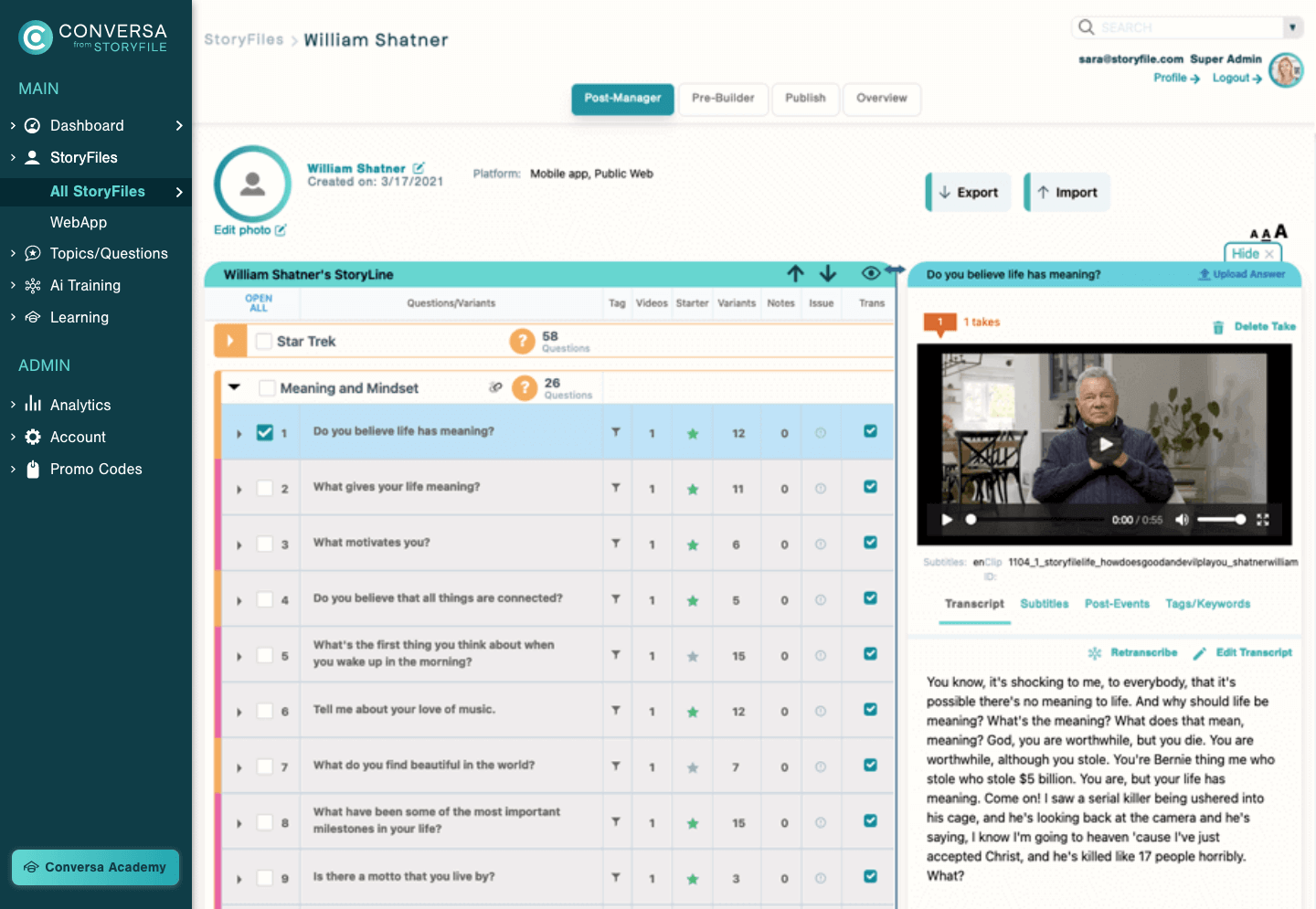Image resolution: width=1316 pixels, height=909 pixels.
Task: Expand the Analytics sidebar section
Action: [x=13, y=405]
